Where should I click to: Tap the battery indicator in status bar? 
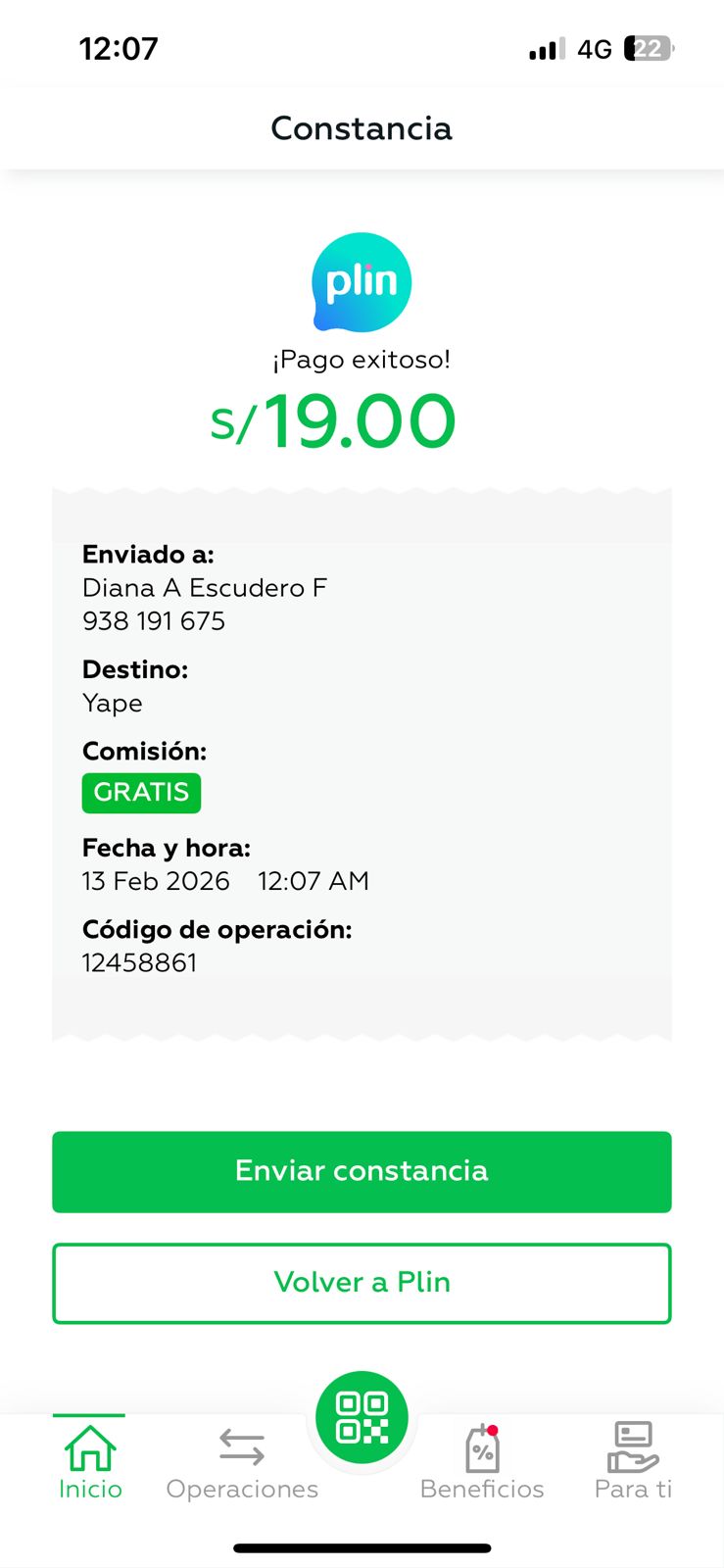coord(649,49)
